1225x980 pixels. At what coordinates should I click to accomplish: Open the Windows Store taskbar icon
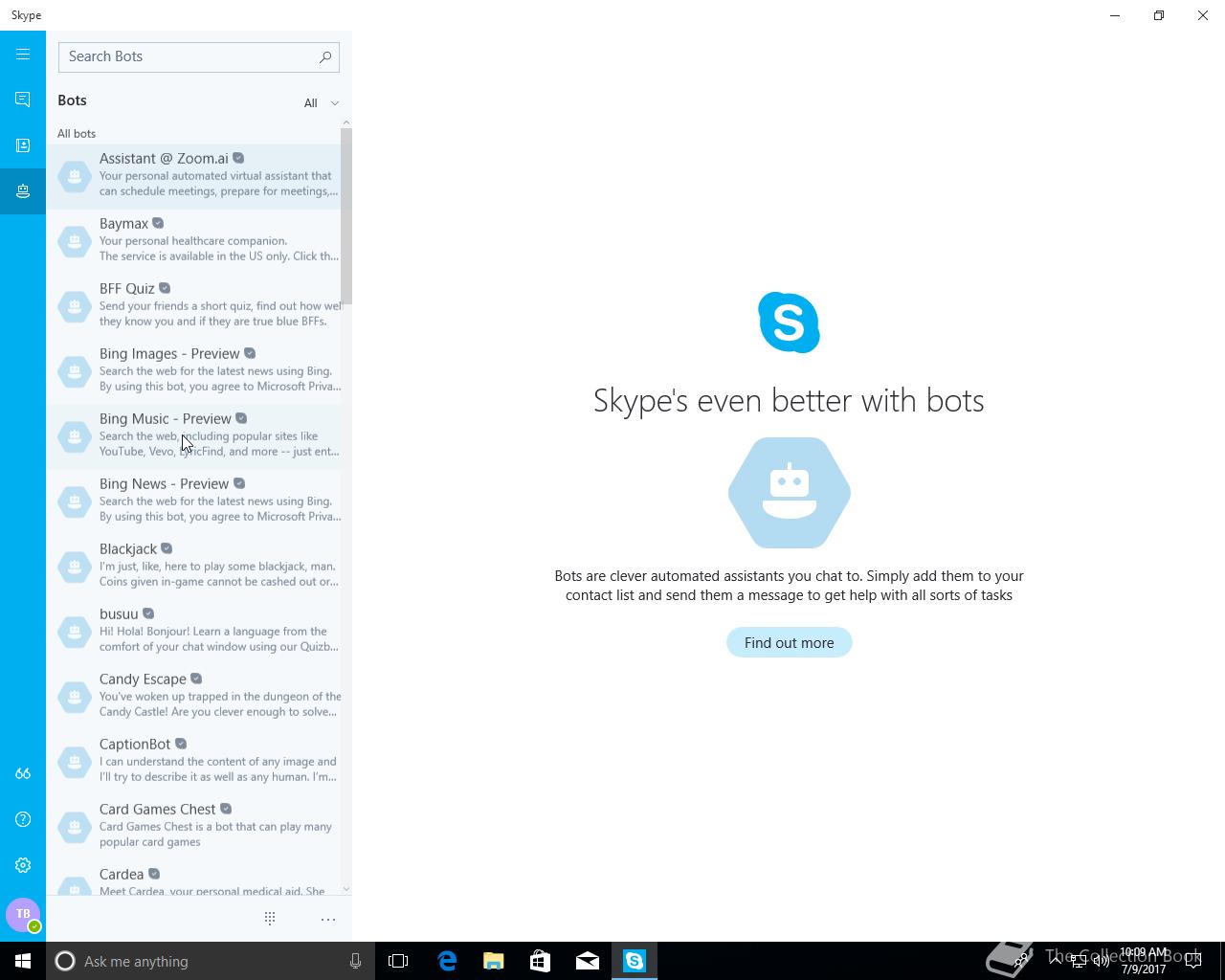pyautogui.click(x=541, y=961)
